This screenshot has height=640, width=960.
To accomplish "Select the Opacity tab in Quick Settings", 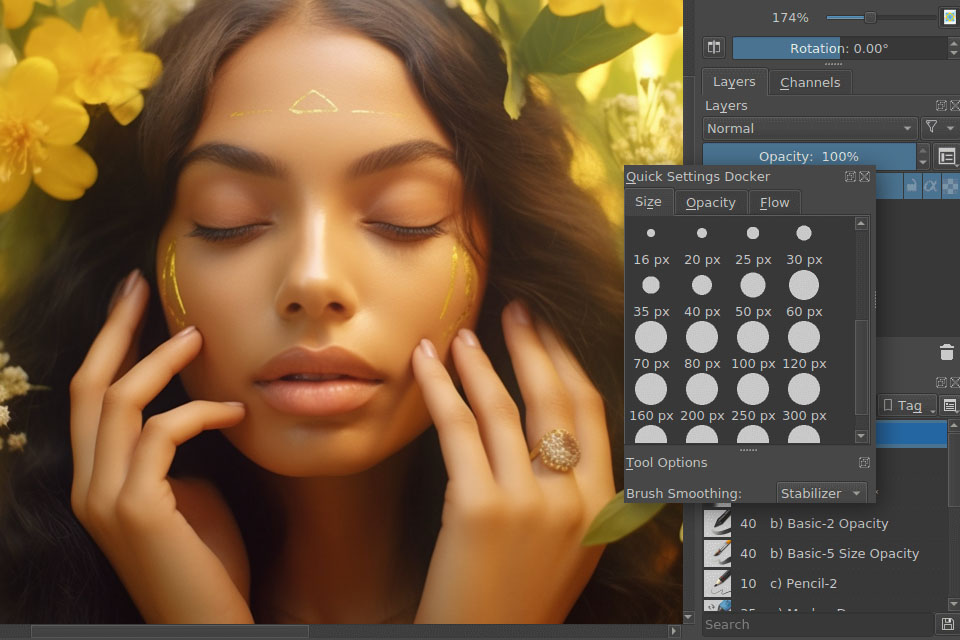I will pos(711,203).
